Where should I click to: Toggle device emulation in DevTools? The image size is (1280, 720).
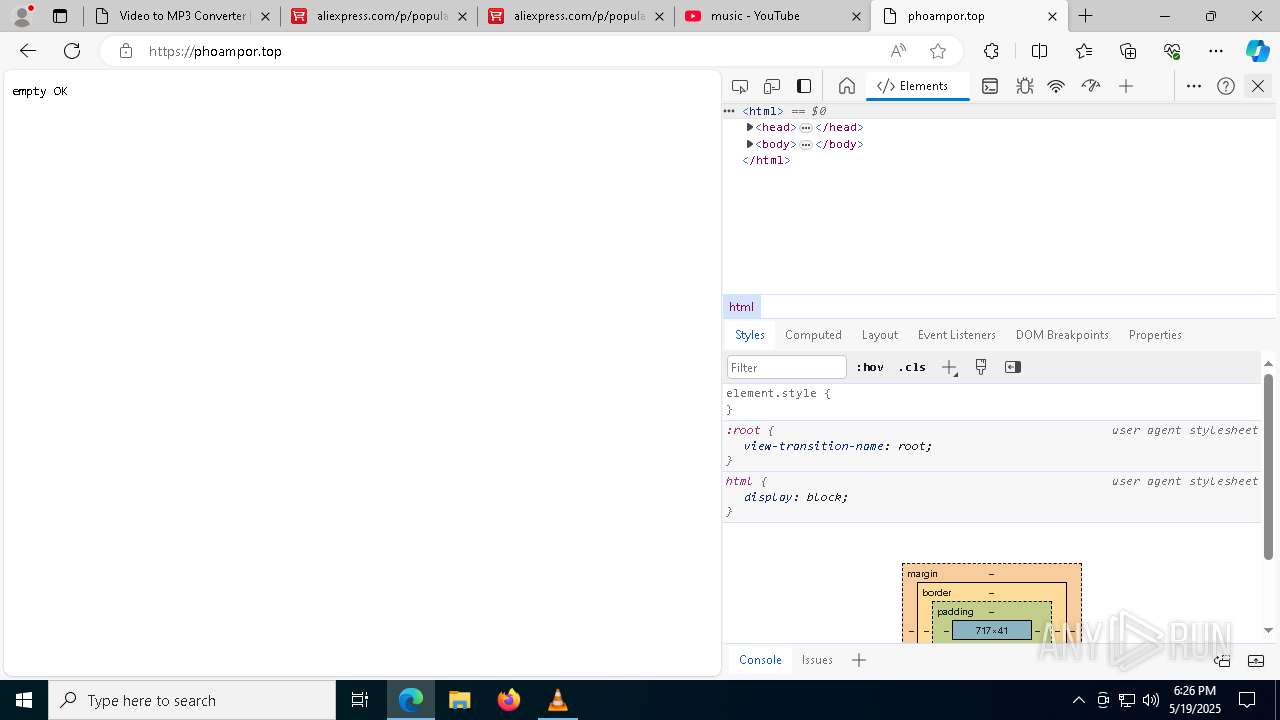[x=772, y=86]
